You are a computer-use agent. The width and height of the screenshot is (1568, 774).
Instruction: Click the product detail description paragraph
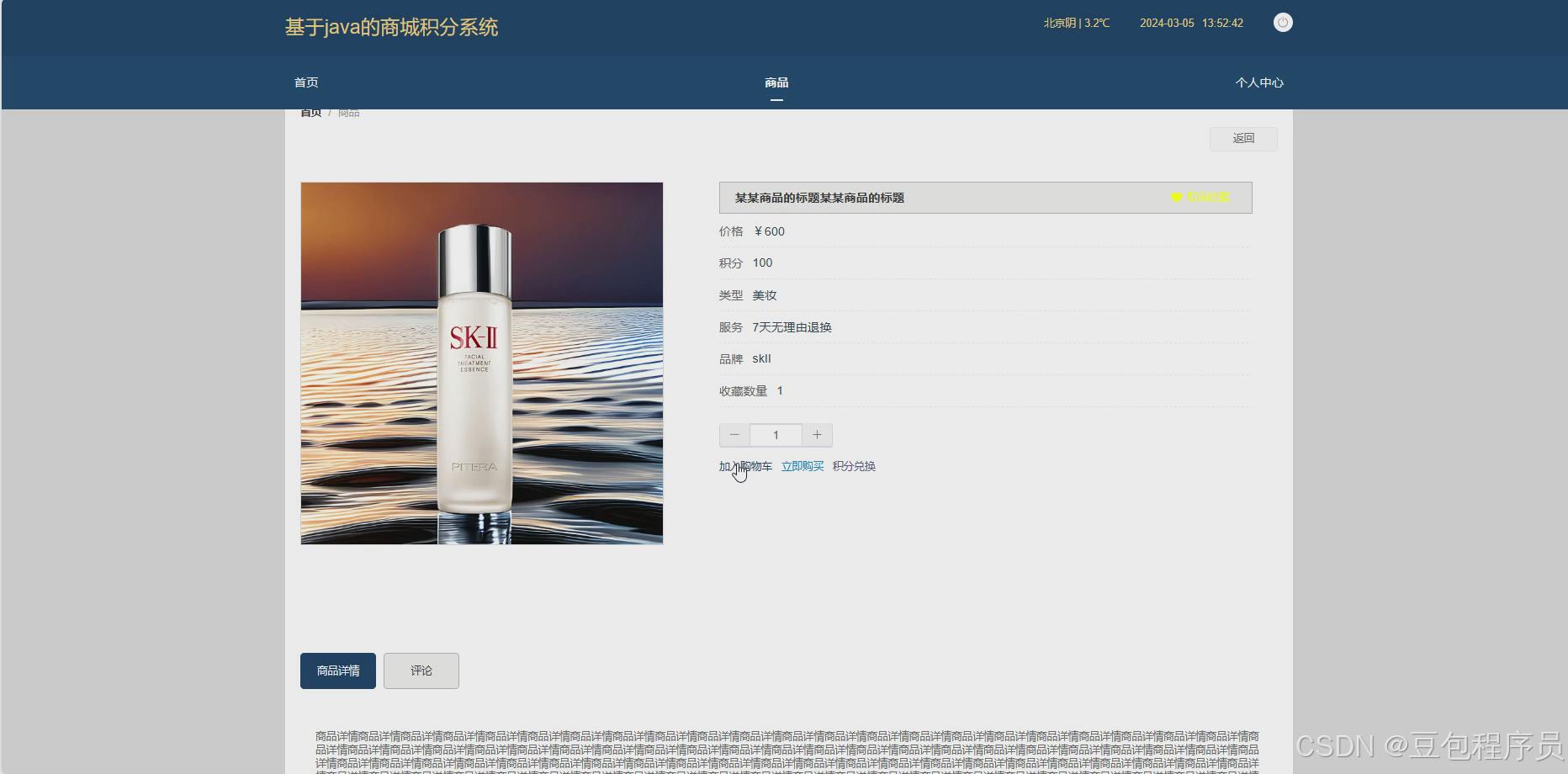pos(787,751)
